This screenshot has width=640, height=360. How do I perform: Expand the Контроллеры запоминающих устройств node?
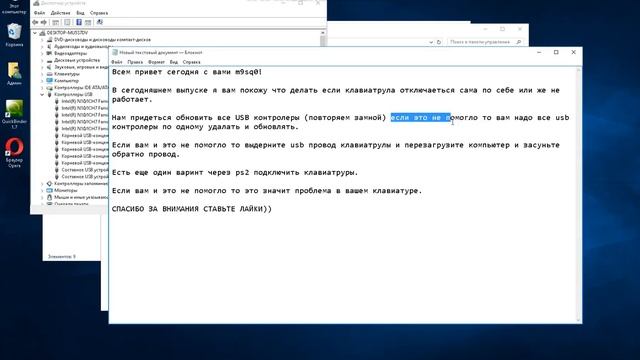click(42, 184)
